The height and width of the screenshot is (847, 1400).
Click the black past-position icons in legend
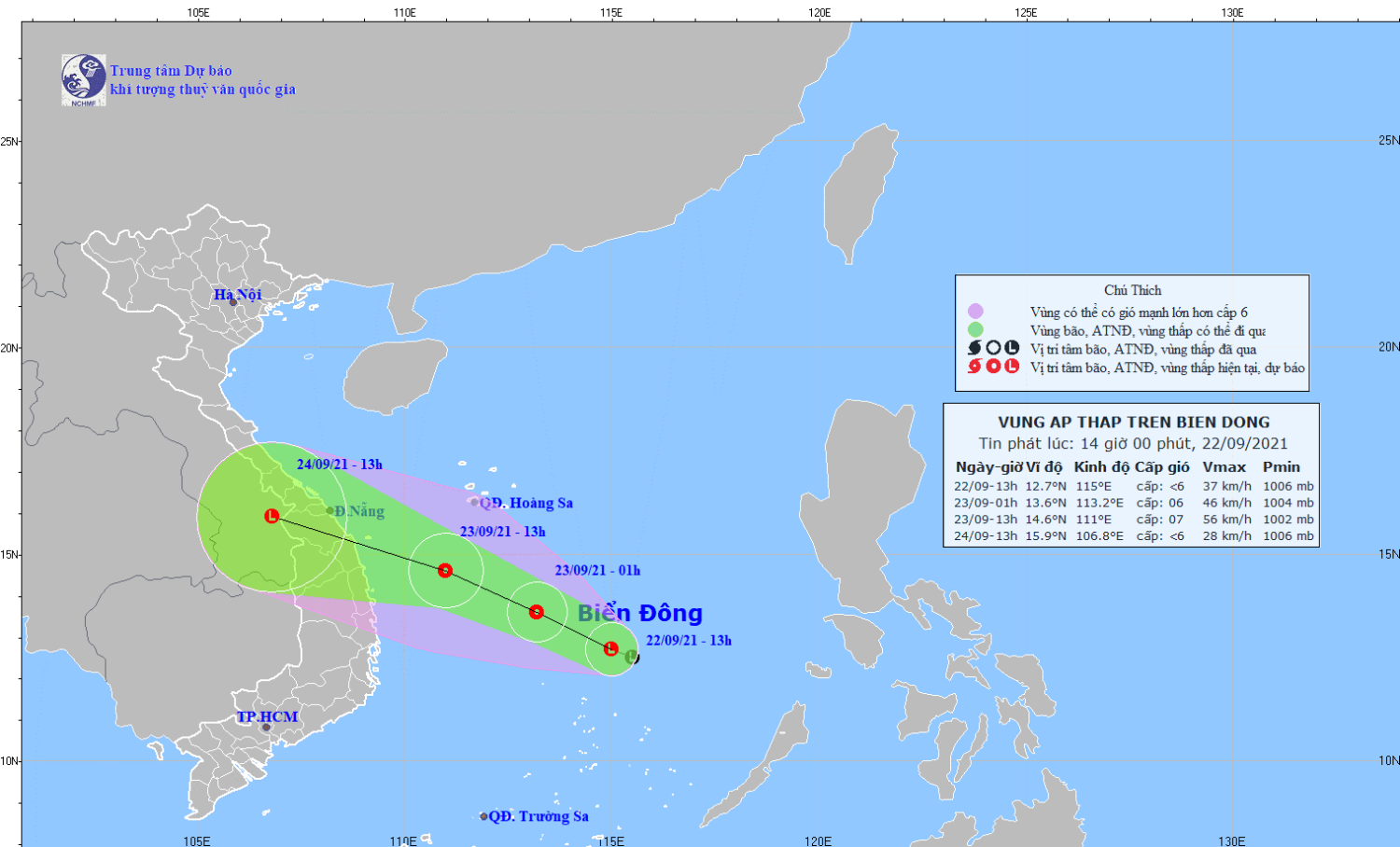click(x=993, y=348)
